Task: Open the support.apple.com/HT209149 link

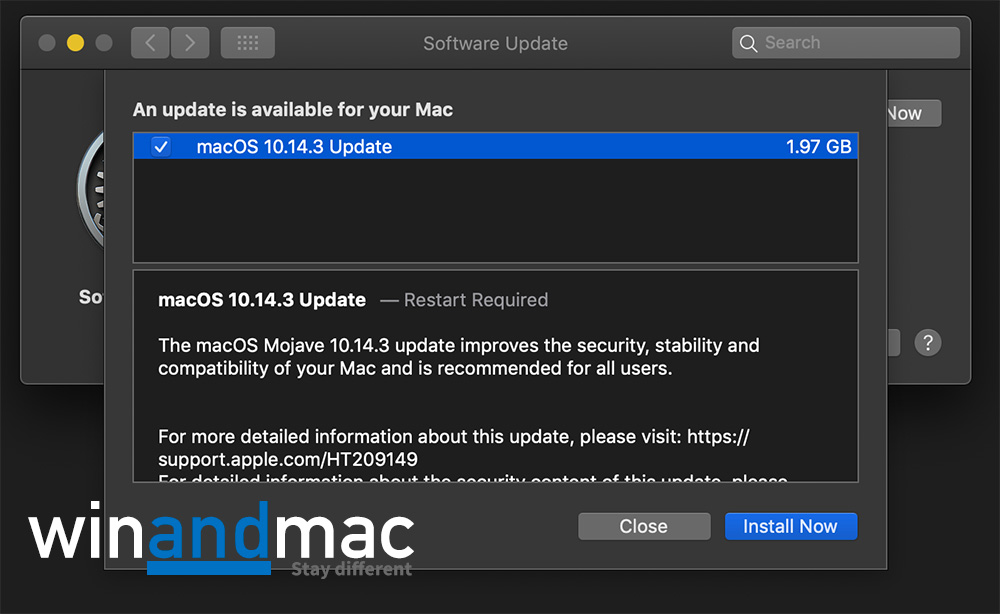Action: pos(288,459)
